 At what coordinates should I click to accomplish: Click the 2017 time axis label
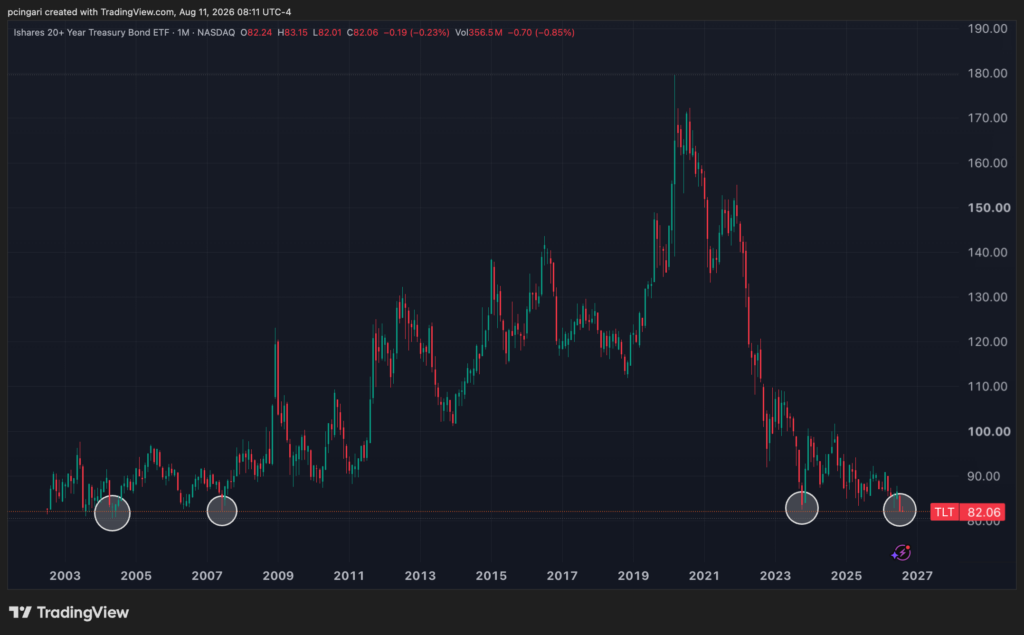click(562, 576)
